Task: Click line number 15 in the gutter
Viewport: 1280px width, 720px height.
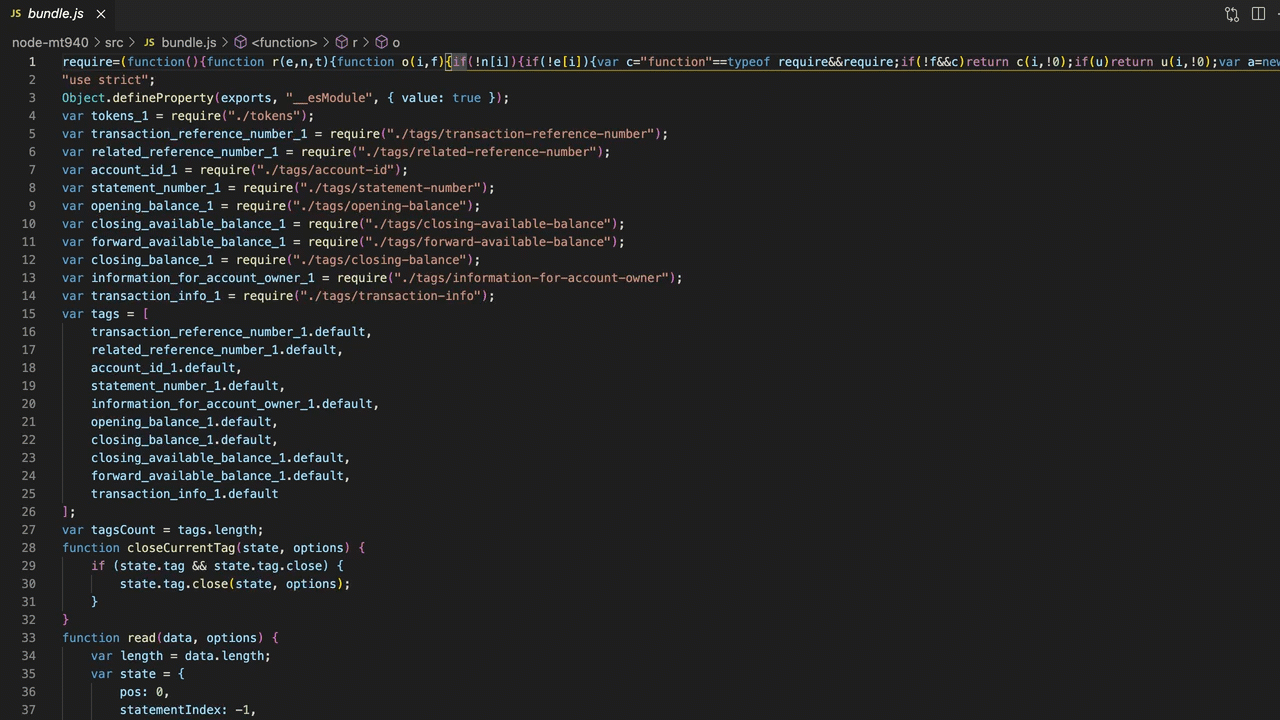Action: (28, 314)
